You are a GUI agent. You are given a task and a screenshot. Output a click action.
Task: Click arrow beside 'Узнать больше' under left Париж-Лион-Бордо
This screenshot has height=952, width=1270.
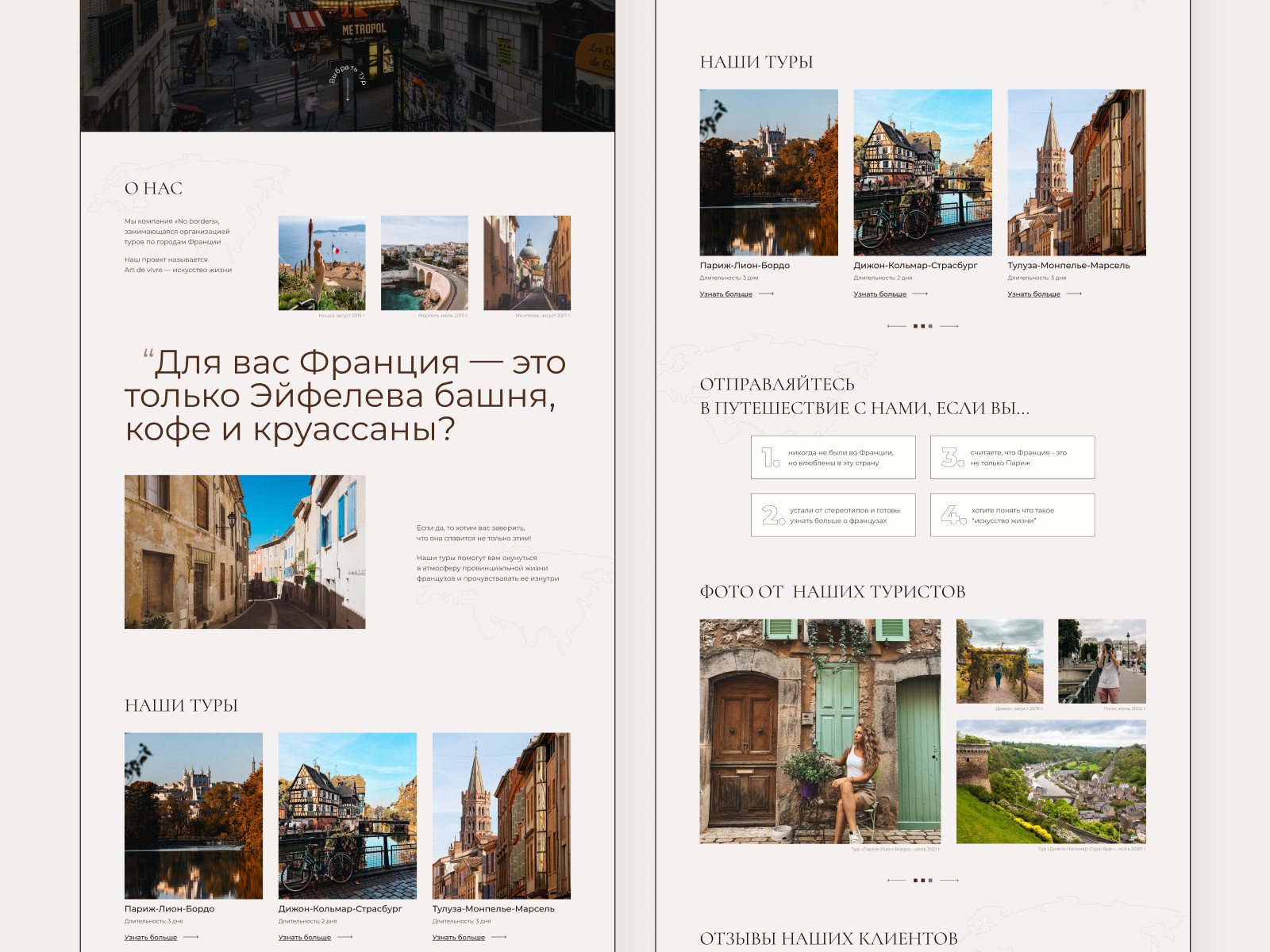pyautogui.click(x=190, y=938)
